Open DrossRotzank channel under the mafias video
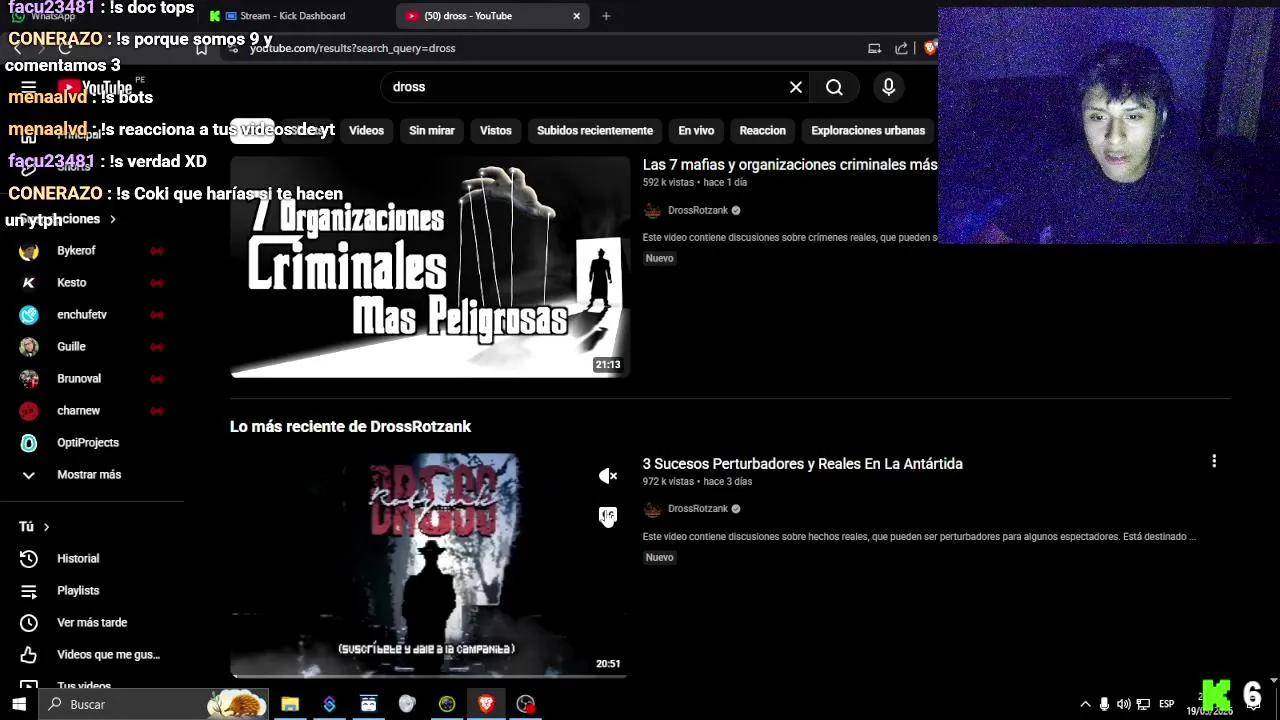Image resolution: width=1280 pixels, height=720 pixels. (698, 210)
